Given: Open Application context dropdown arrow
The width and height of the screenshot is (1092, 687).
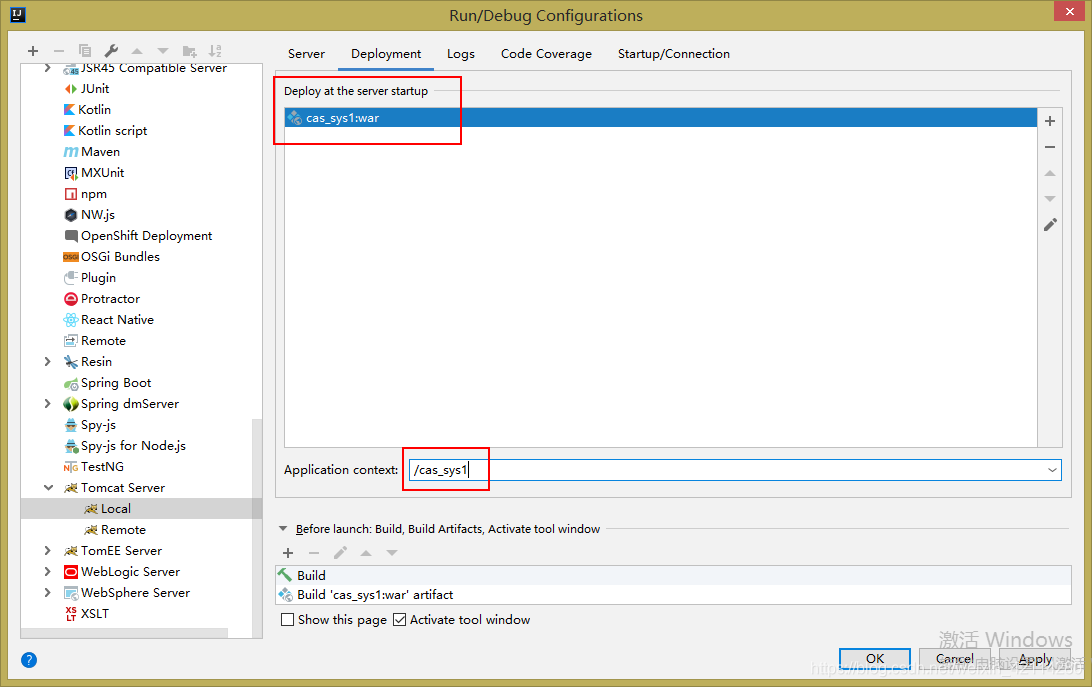Looking at the screenshot, I should pos(1052,470).
